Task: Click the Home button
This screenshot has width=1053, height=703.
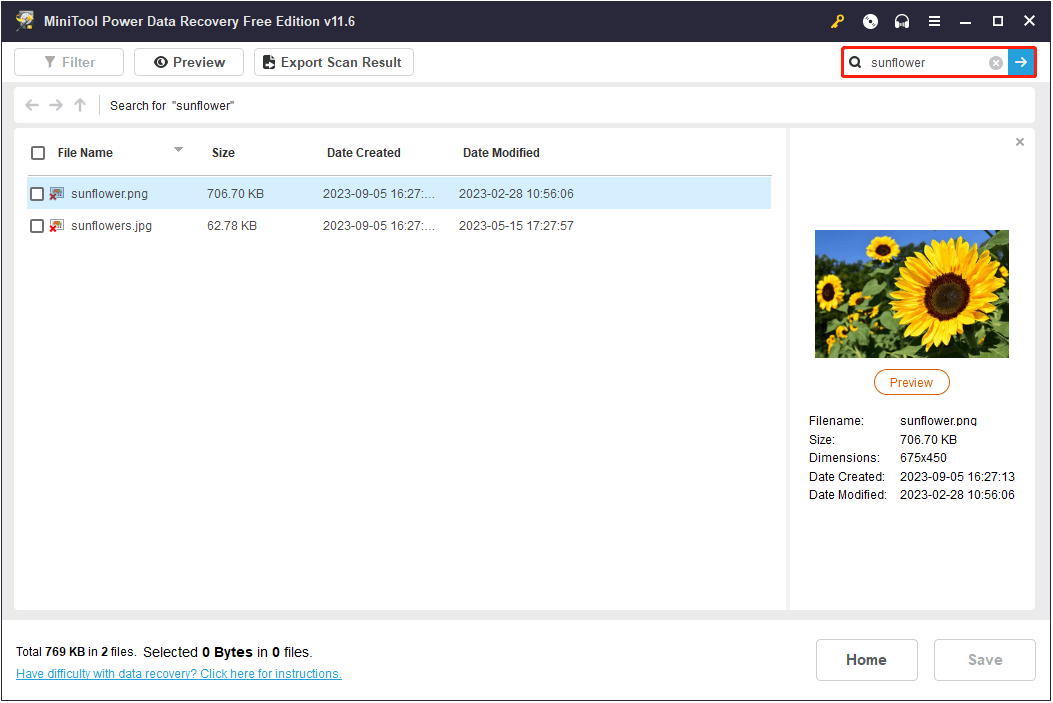Action: click(866, 659)
